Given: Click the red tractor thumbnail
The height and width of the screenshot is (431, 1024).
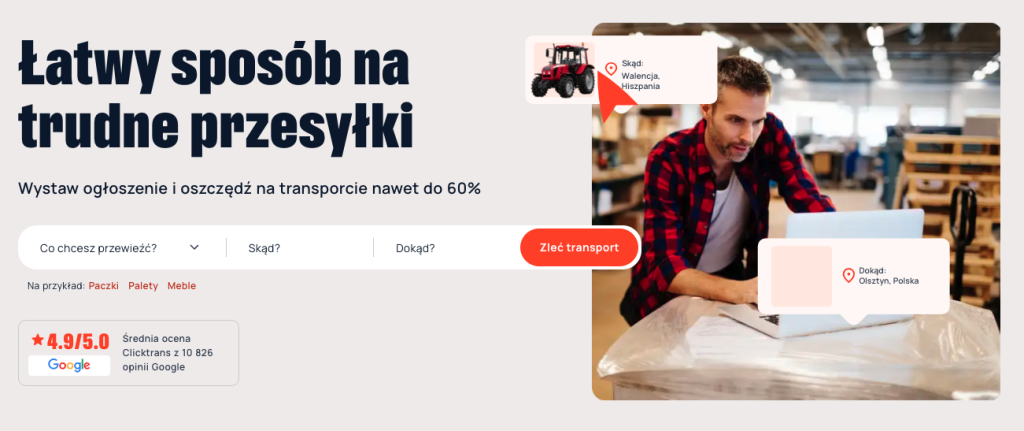Looking at the screenshot, I should click(x=564, y=70).
